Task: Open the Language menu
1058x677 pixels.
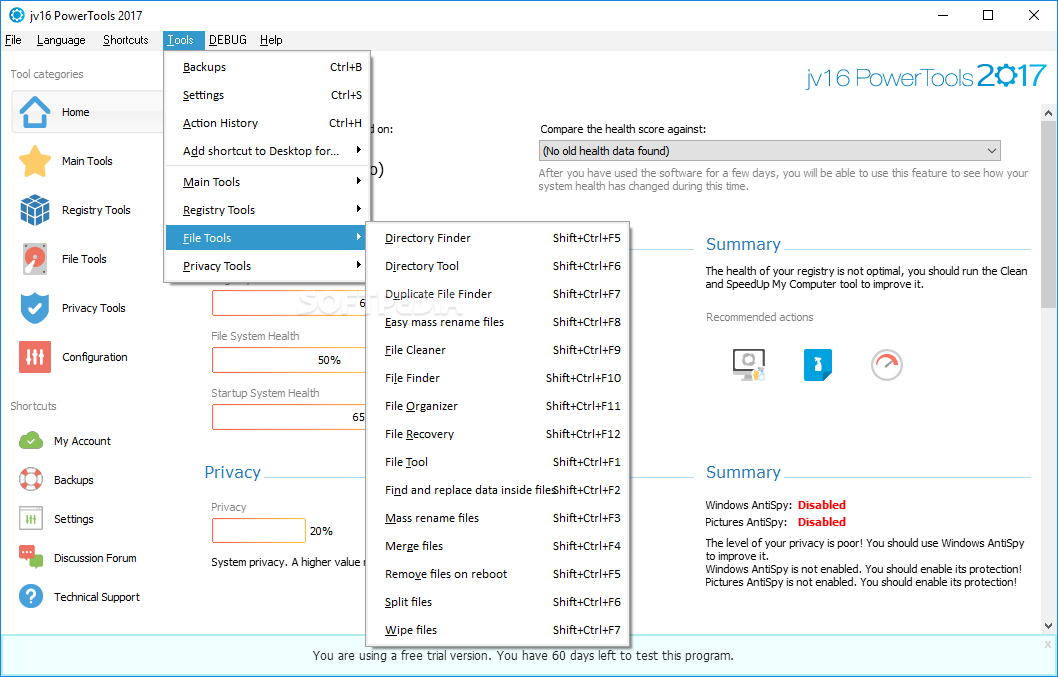Action: (x=61, y=40)
